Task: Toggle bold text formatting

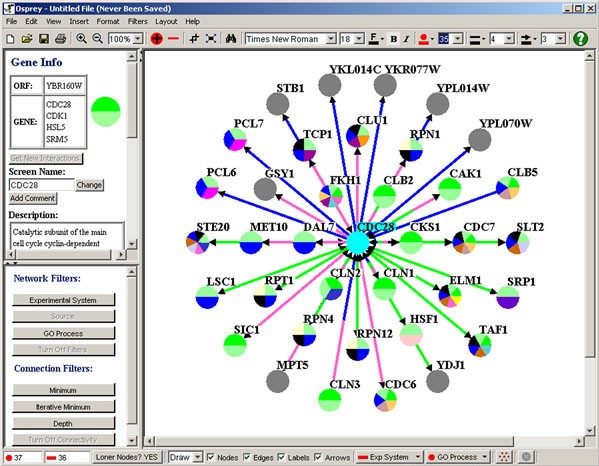Action: point(393,39)
